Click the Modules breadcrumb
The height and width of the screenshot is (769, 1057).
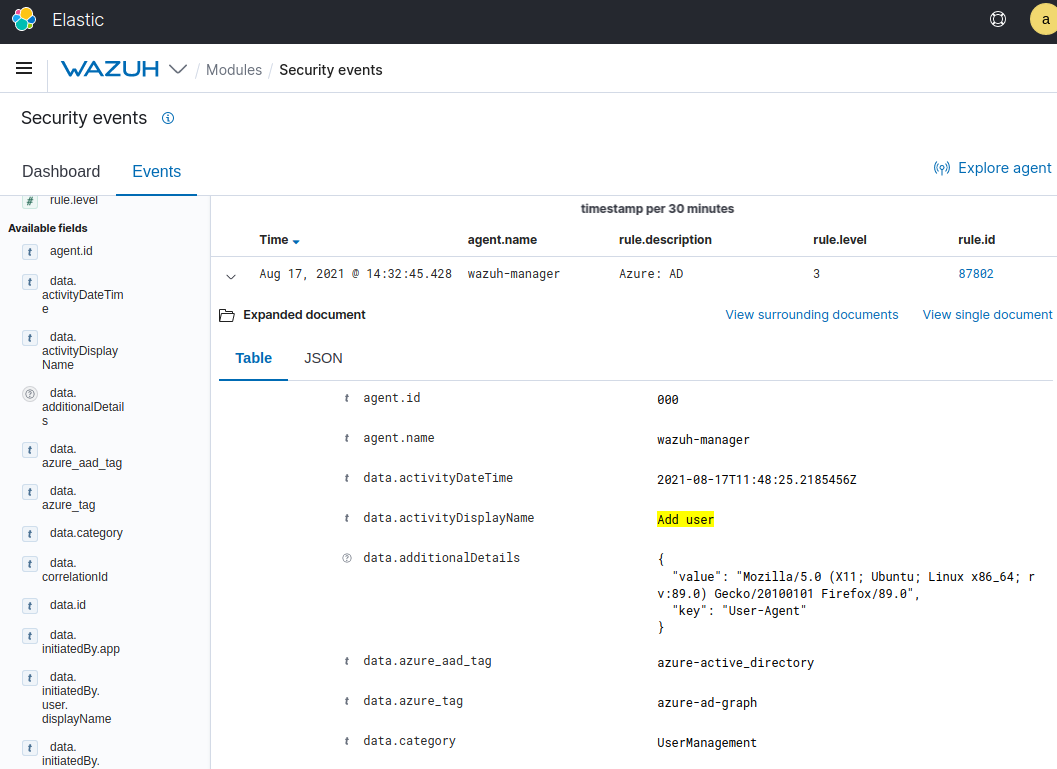(x=234, y=70)
